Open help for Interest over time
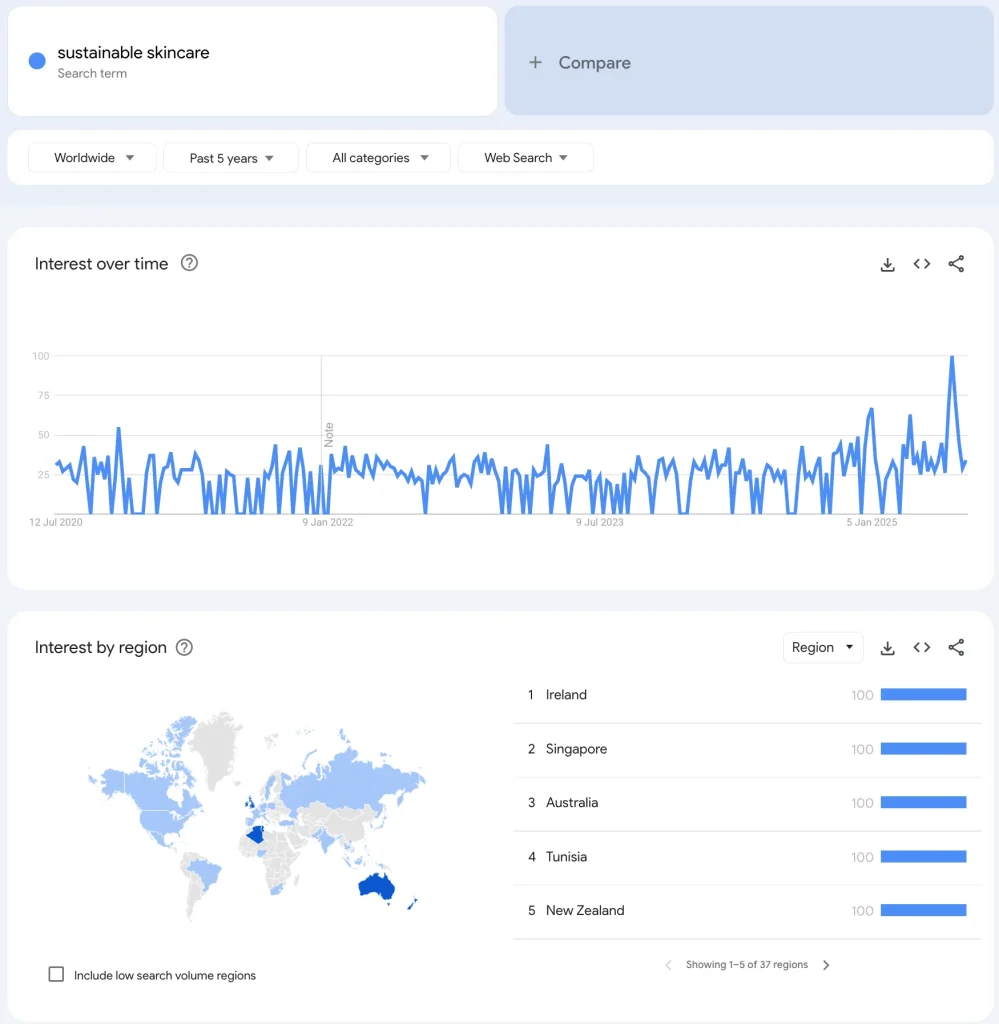Viewport: 999px width, 1024px height. pyautogui.click(x=189, y=263)
